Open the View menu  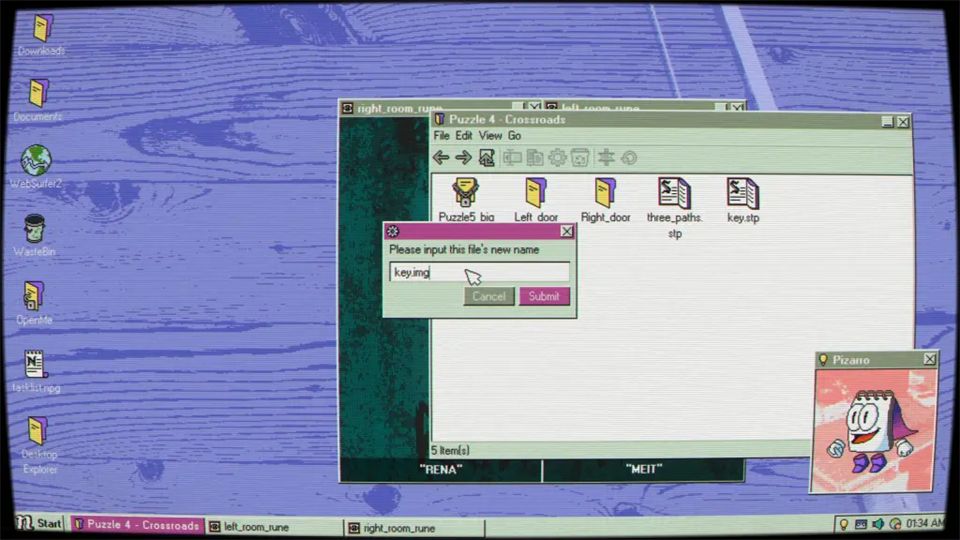pyautogui.click(x=490, y=136)
